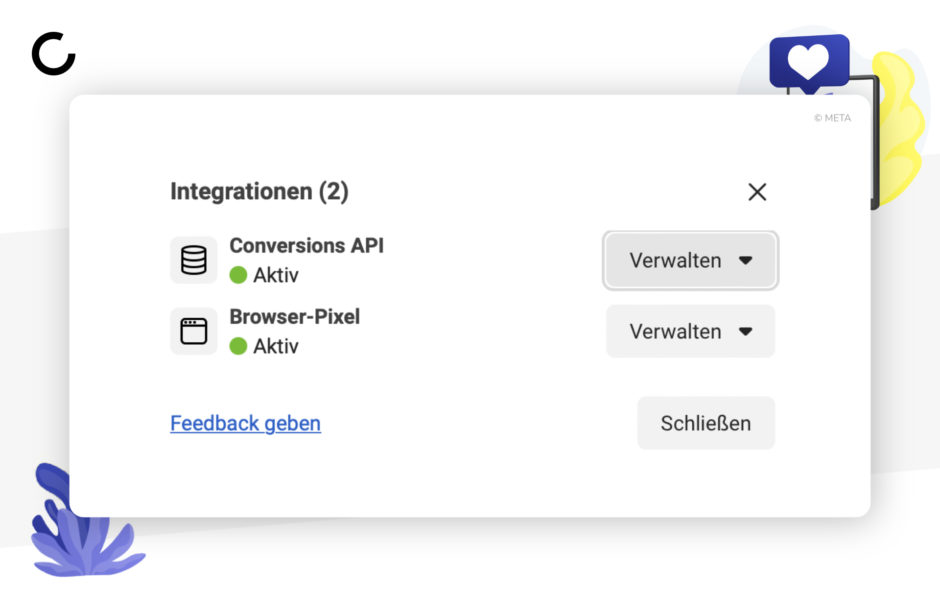Viewport: 940px width, 612px height.
Task: Click the Schließen button
Action: point(706,423)
